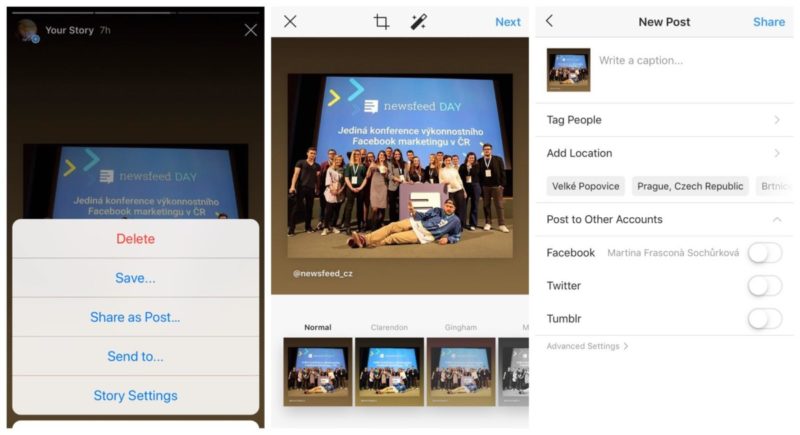800x435 pixels.
Task: Tap the main photo preview
Action: [400, 166]
